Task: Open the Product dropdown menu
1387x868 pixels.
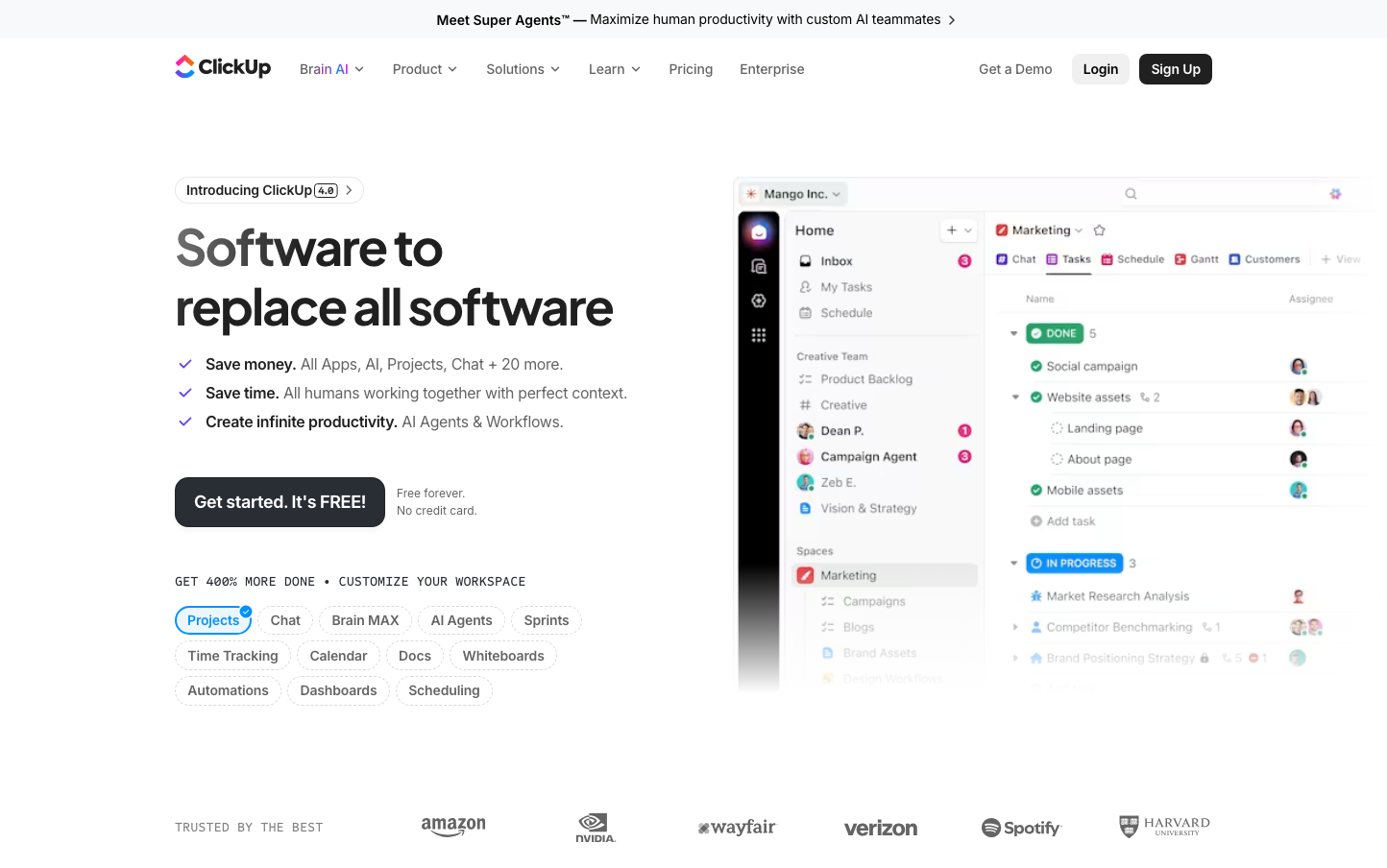Action: 425,69
